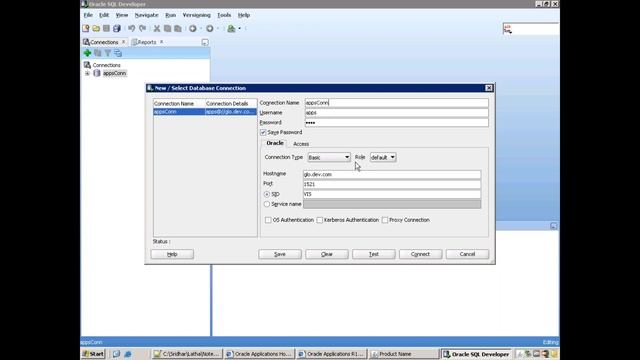This screenshot has height=360, width=640.
Task: Click the Undo toolbar icon
Action: (131, 29)
